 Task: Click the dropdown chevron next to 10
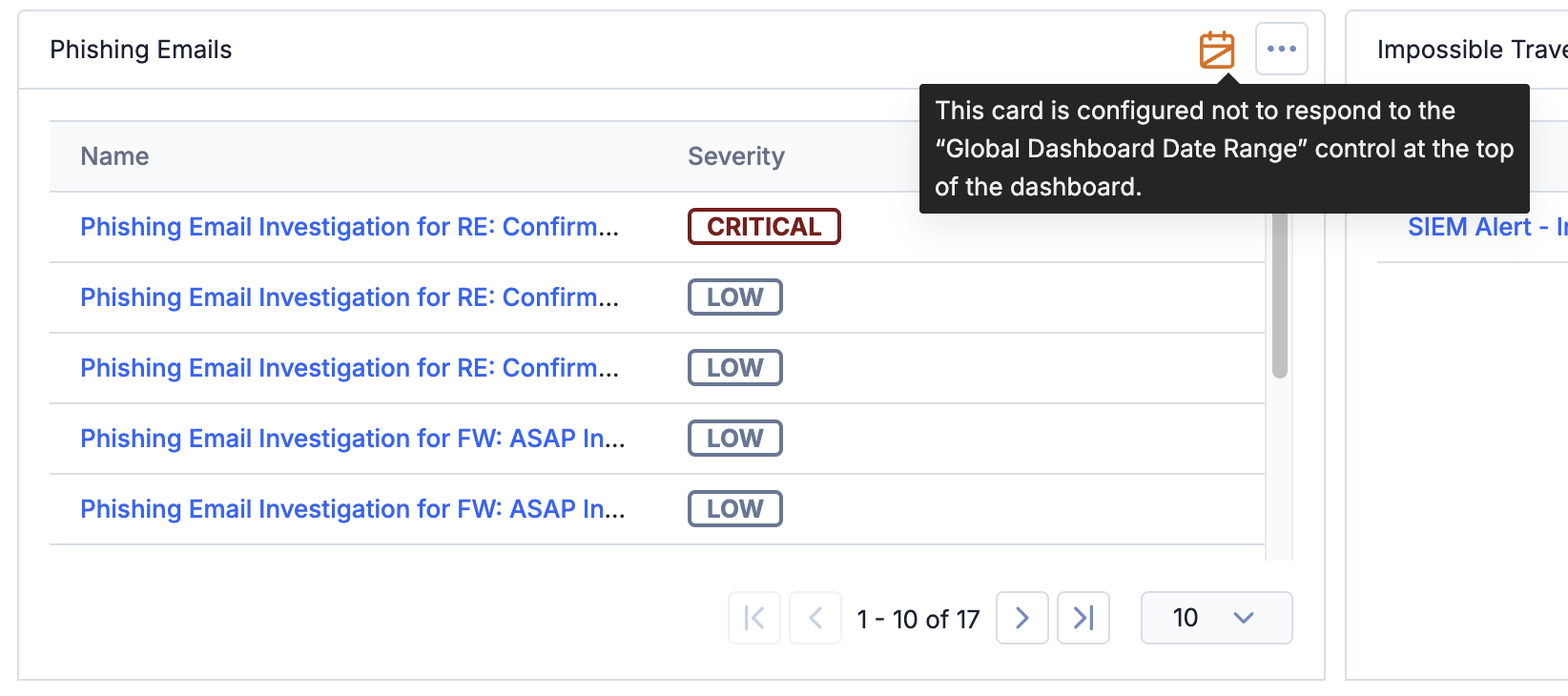(1244, 618)
